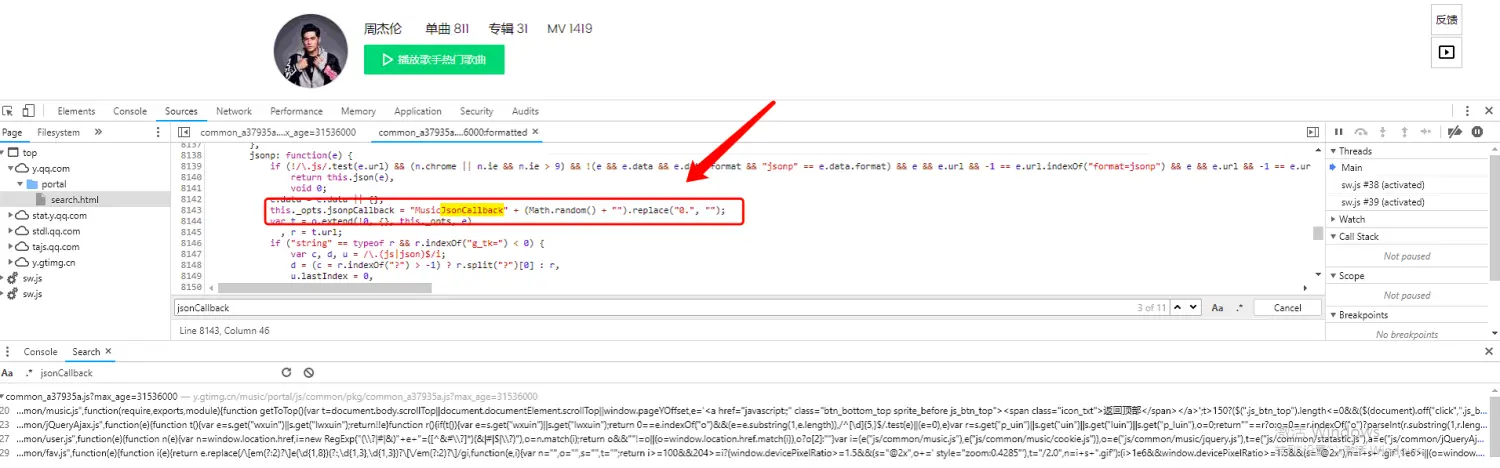Image resolution: width=1500 pixels, height=468 pixels.
Task: Expand the stdl.qq.com domain node
Action: tap(12, 231)
